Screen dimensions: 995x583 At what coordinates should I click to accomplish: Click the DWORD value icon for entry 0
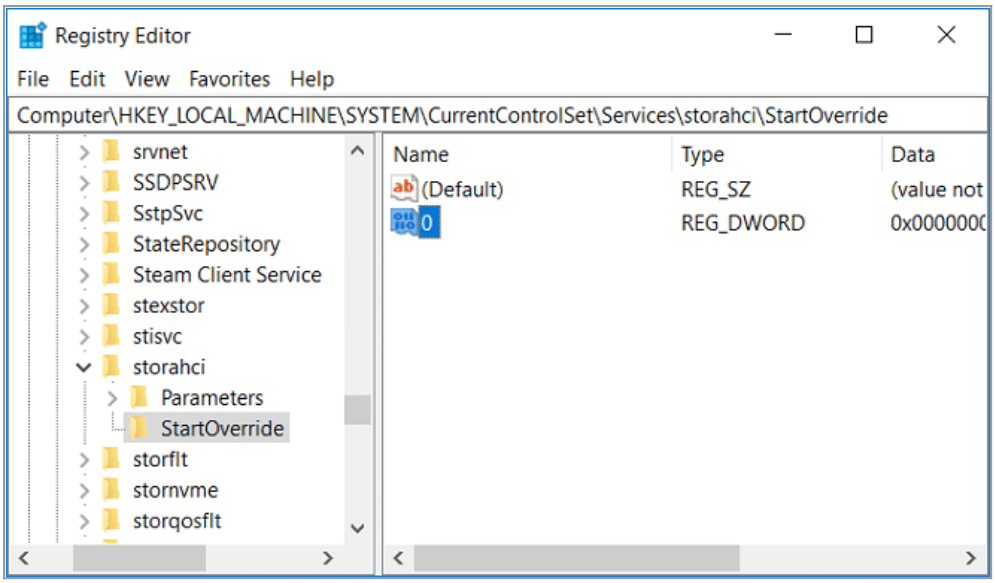(x=404, y=223)
